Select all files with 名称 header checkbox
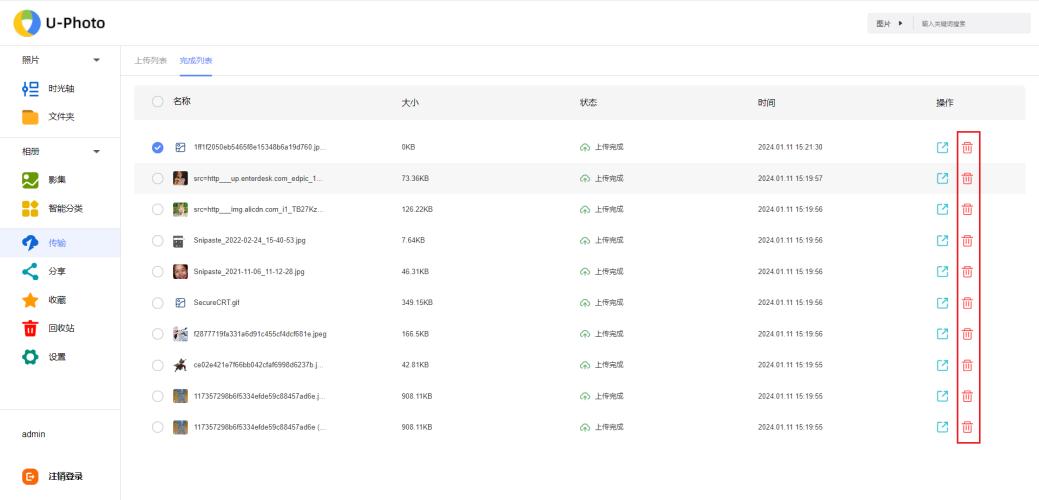Screen dimensions: 1039x500 (x=157, y=102)
